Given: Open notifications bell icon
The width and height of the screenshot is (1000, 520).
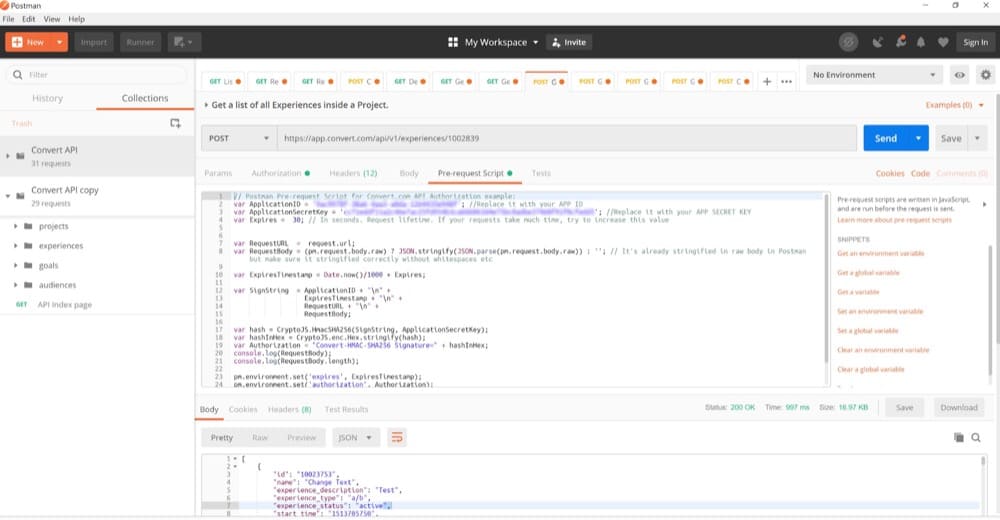Looking at the screenshot, I should point(921,42).
